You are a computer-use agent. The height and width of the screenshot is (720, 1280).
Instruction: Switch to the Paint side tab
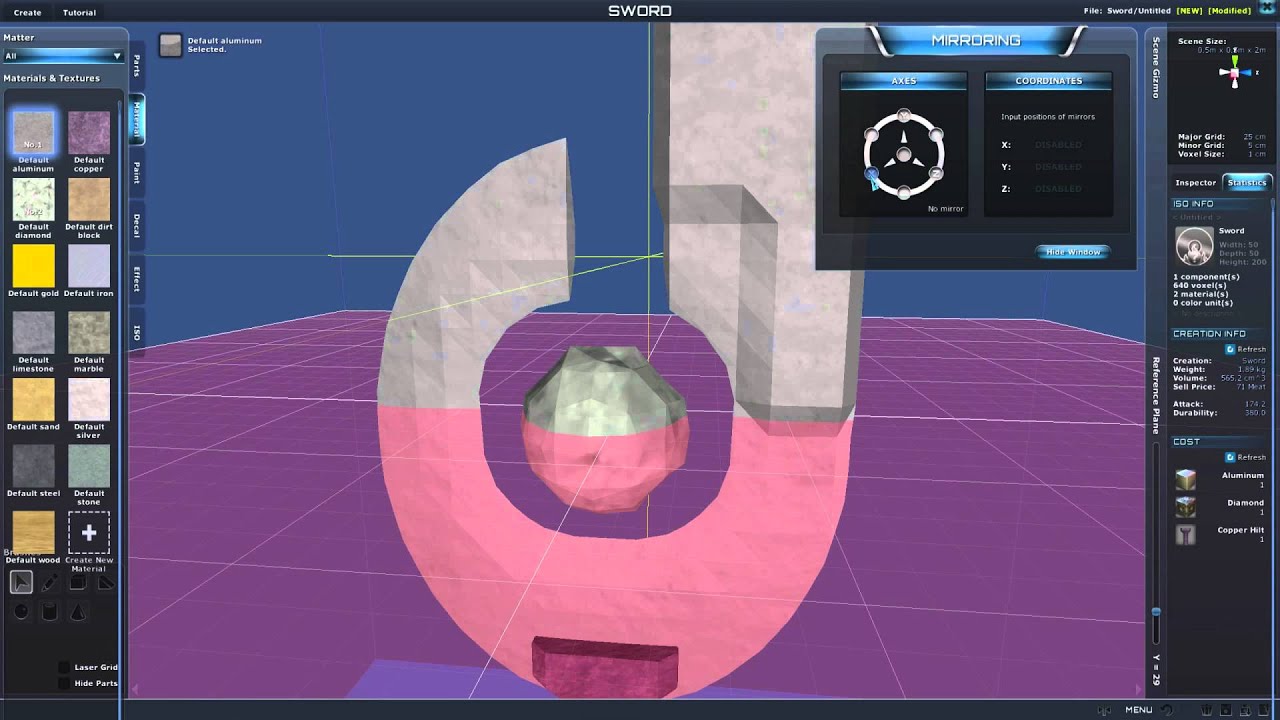[x=136, y=172]
